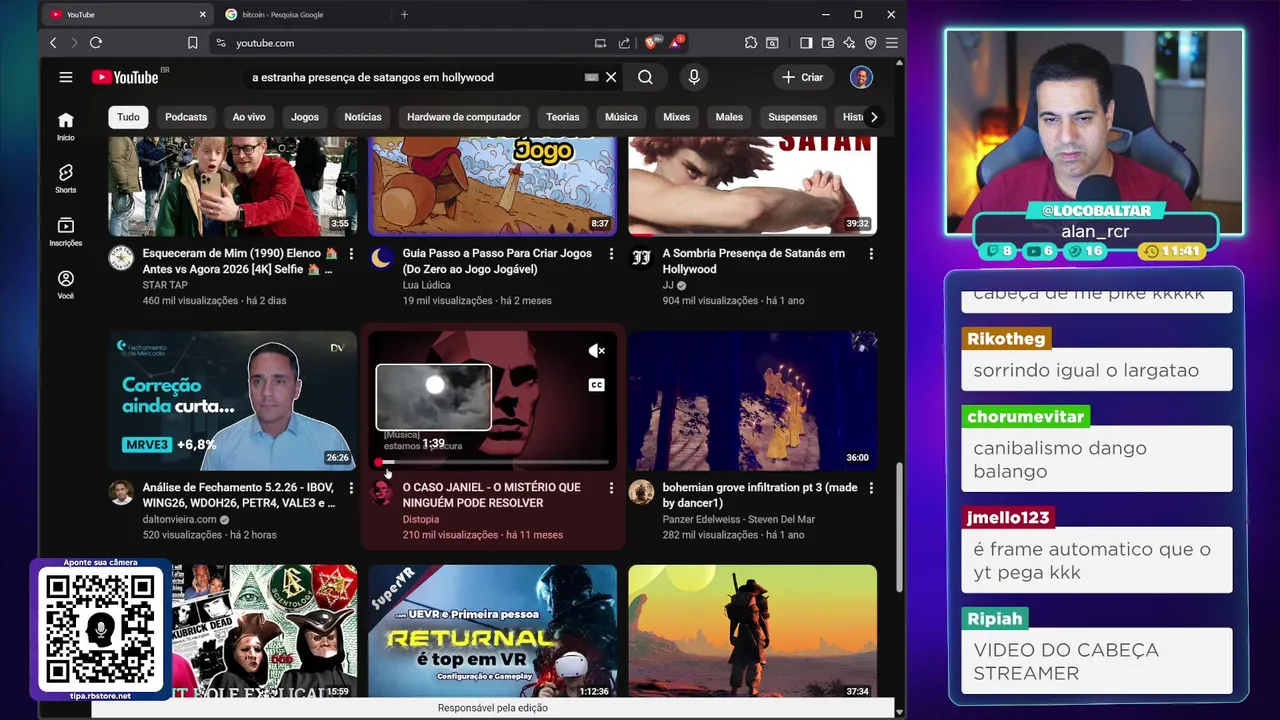Open the account avatar menu
1280x720 pixels.
861,77
